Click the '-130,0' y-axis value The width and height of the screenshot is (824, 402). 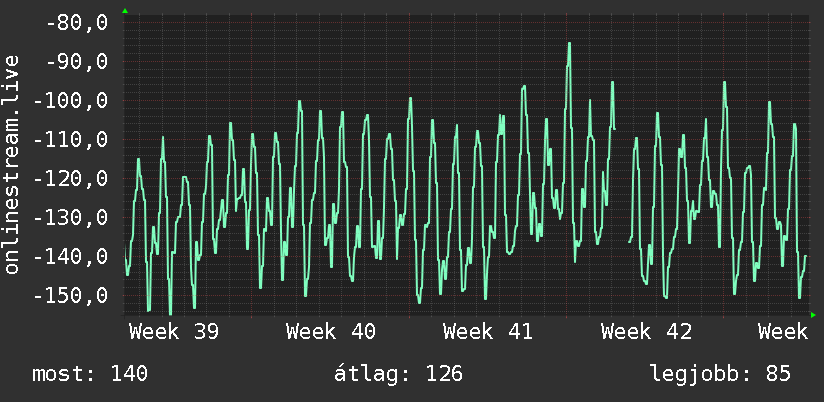71,218
